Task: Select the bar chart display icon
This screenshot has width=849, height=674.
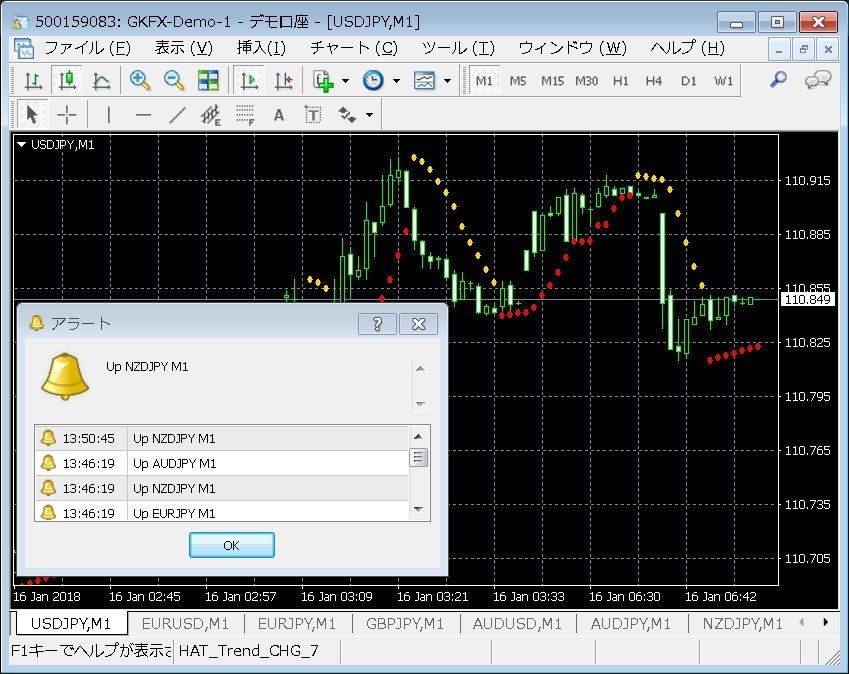Action: point(34,81)
